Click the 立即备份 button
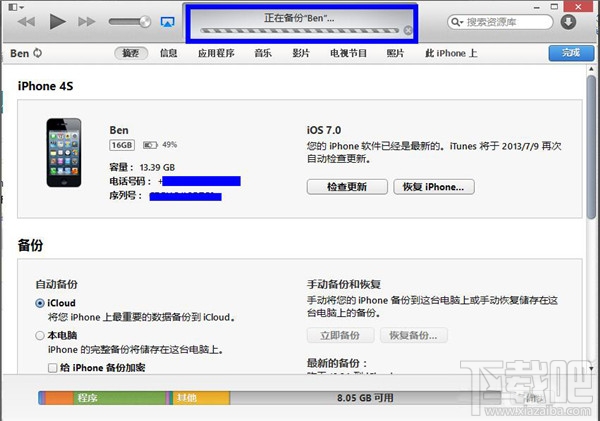 click(x=340, y=335)
